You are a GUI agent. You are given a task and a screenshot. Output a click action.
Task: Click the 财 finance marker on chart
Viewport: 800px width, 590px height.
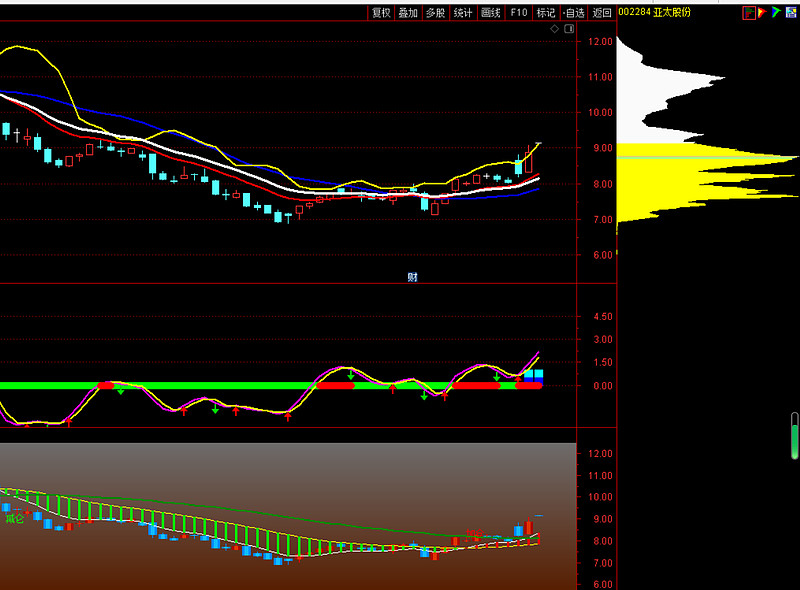click(412, 277)
